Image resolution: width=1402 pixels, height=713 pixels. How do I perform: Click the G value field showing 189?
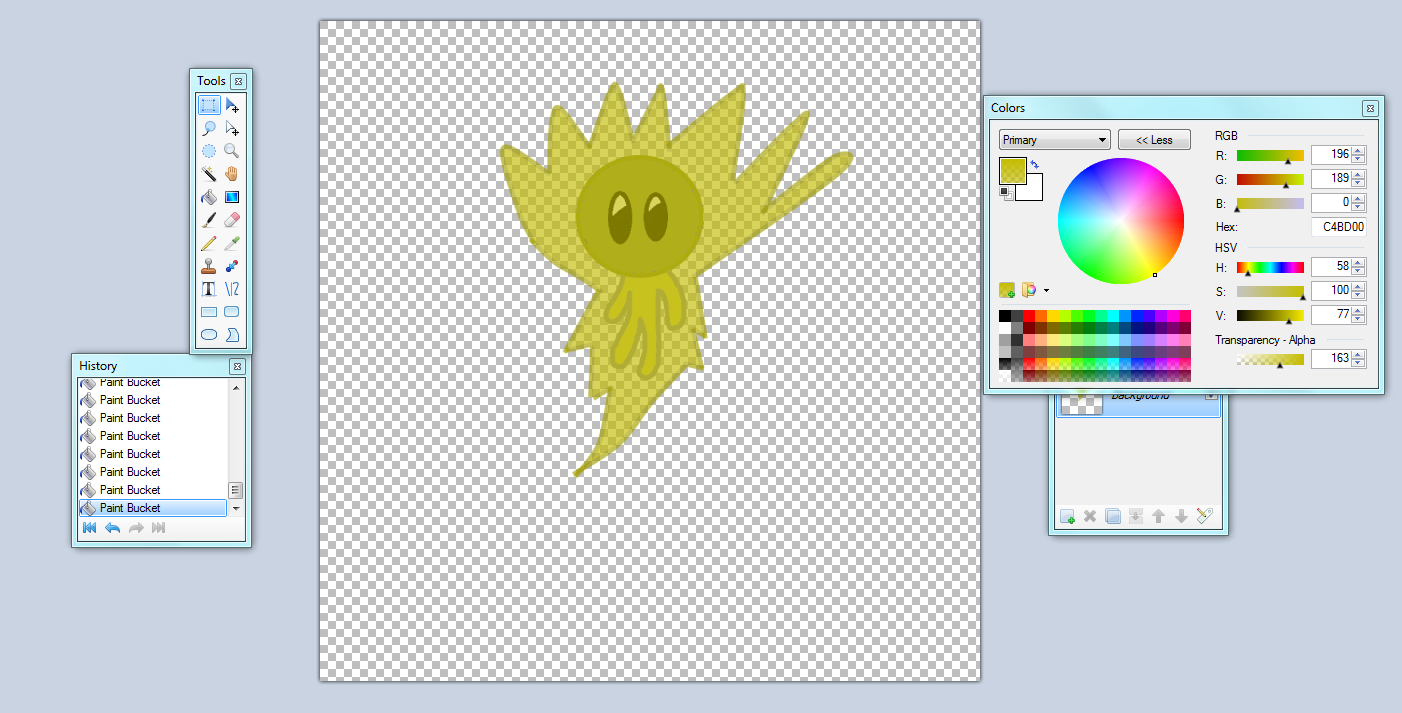[x=1331, y=179]
